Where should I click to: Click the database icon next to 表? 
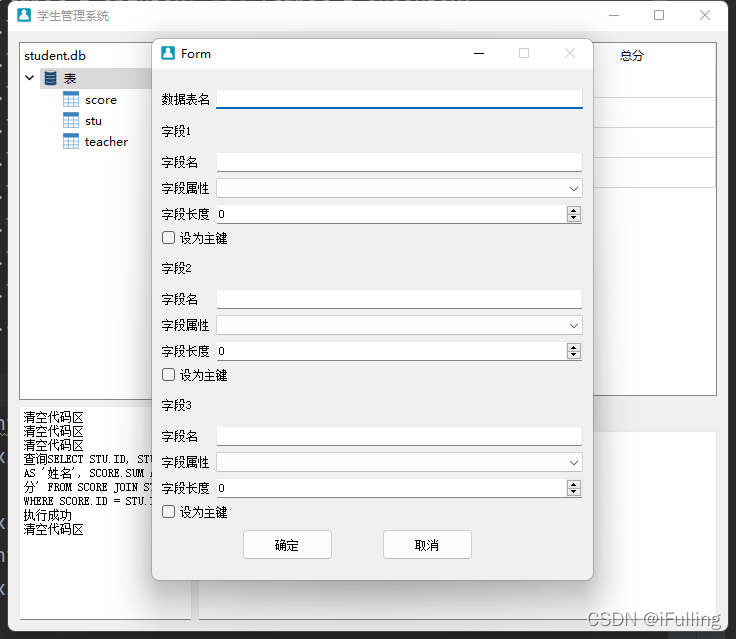tap(51, 78)
